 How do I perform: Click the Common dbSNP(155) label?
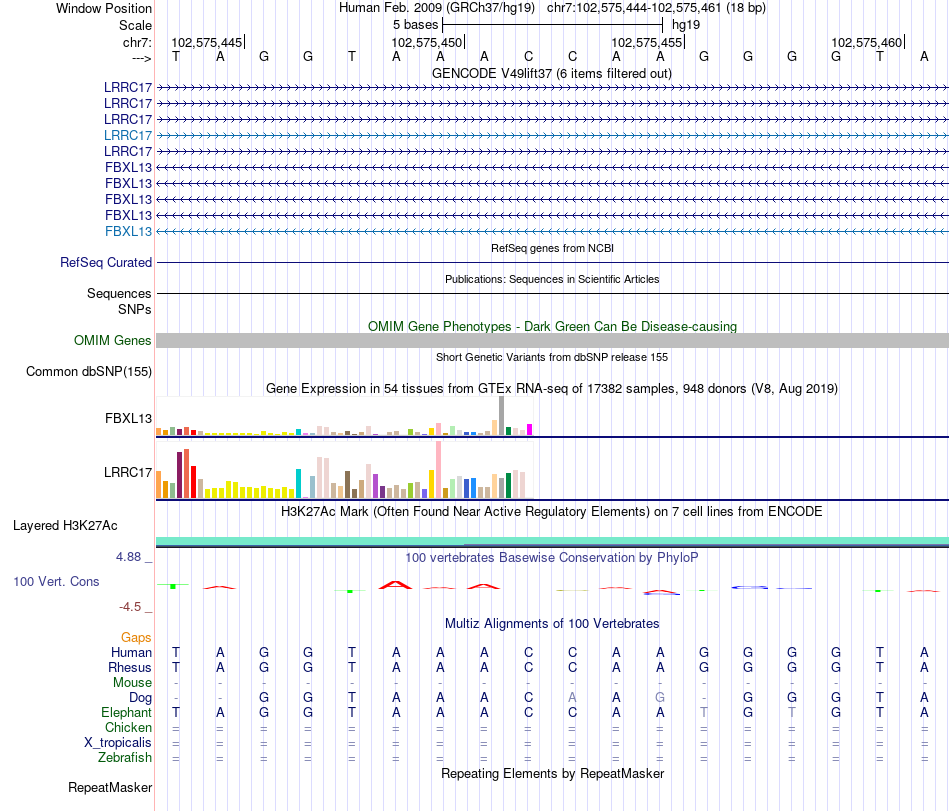89,371
